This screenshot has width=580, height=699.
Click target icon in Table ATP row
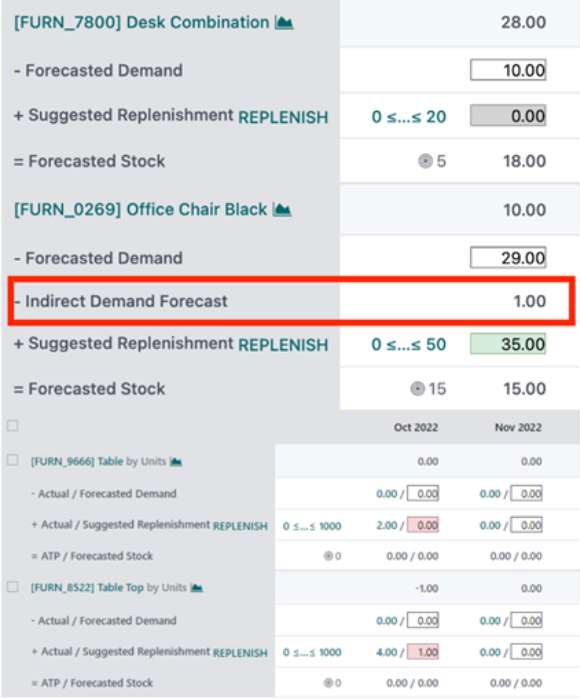pyautogui.click(x=329, y=556)
